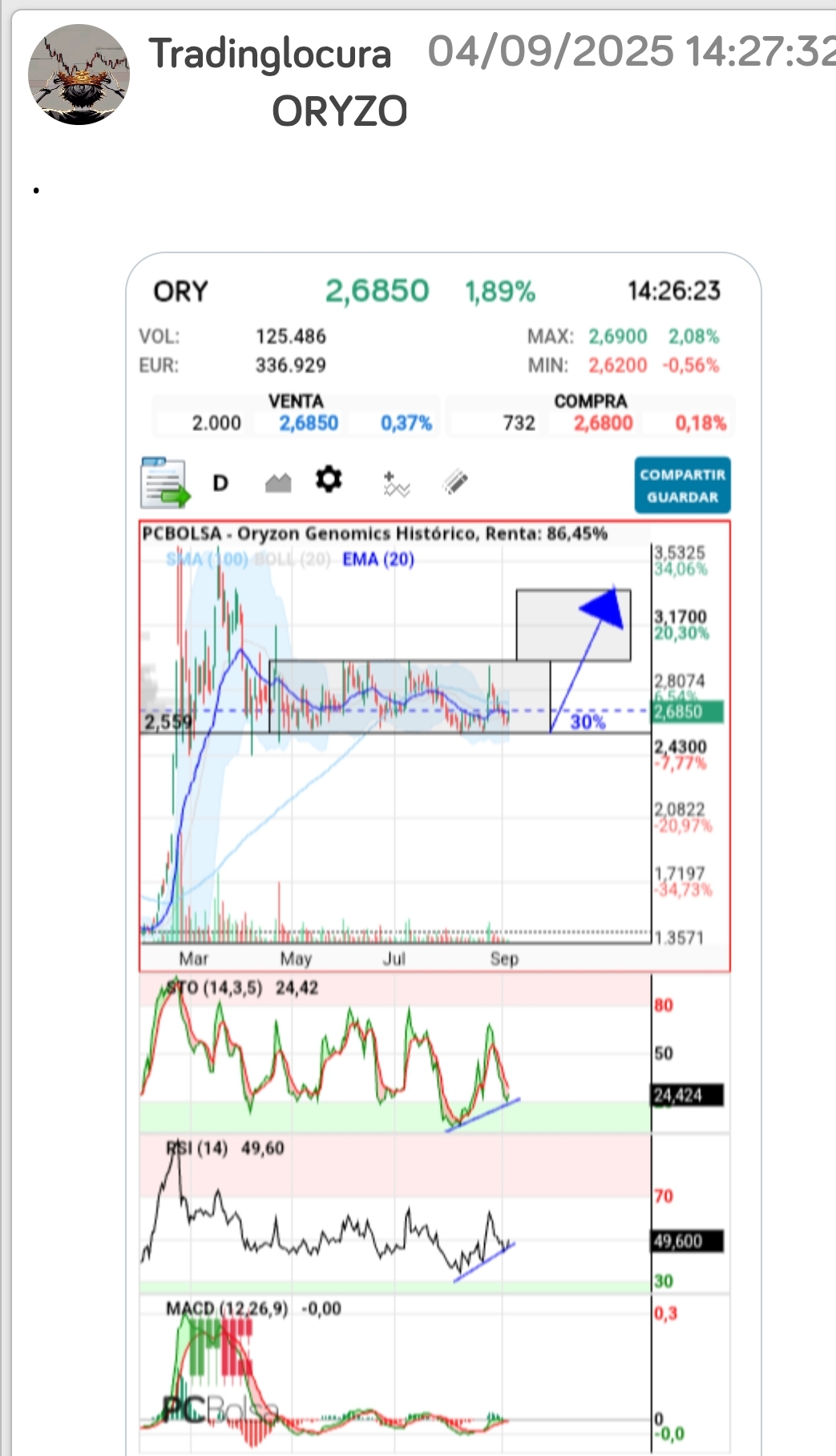Click the COMPRA spread 0,18%
Screen dimensions: 836x1456
[701, 423]
